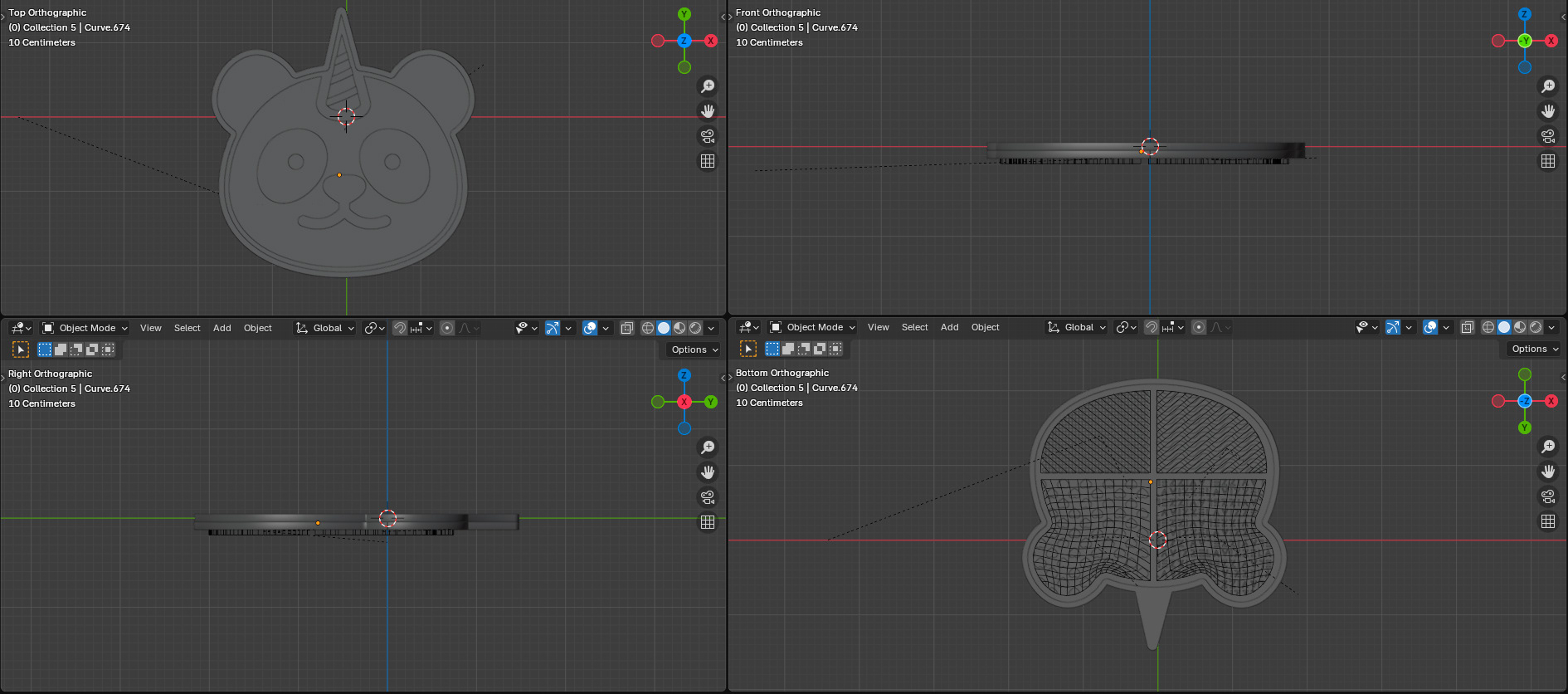Toggle camera view in Bottom Orthographic viewport
Screen dimensions: 1568x694
click(x=1548, y=496)
